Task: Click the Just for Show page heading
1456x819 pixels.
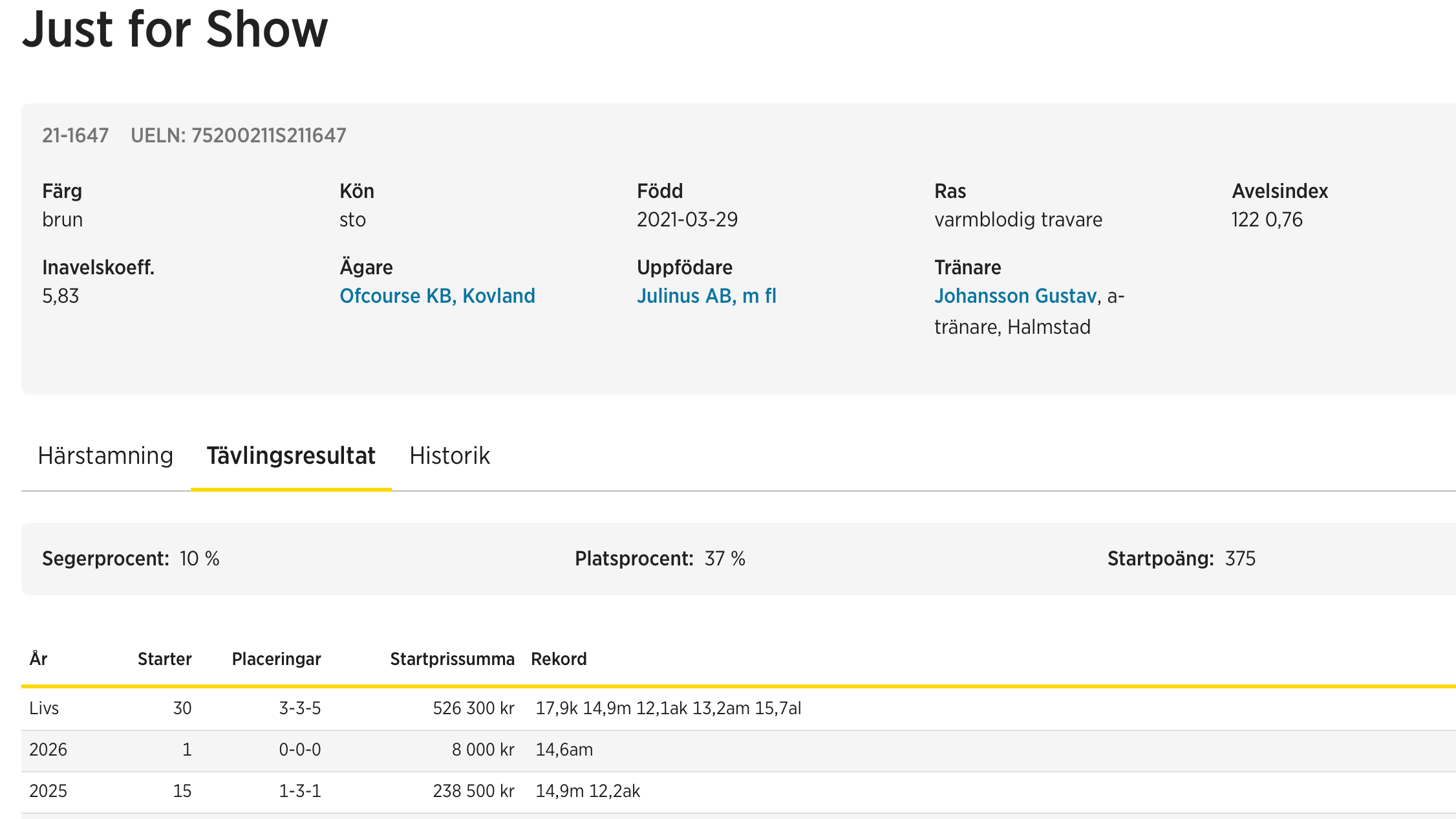Action: click(x=175, y=30)
